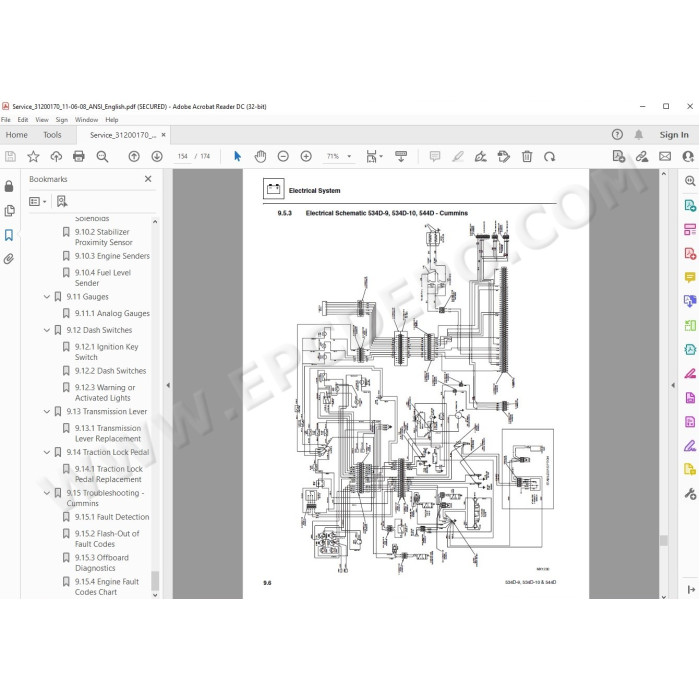Click the Sign In link

click(674, 135)
